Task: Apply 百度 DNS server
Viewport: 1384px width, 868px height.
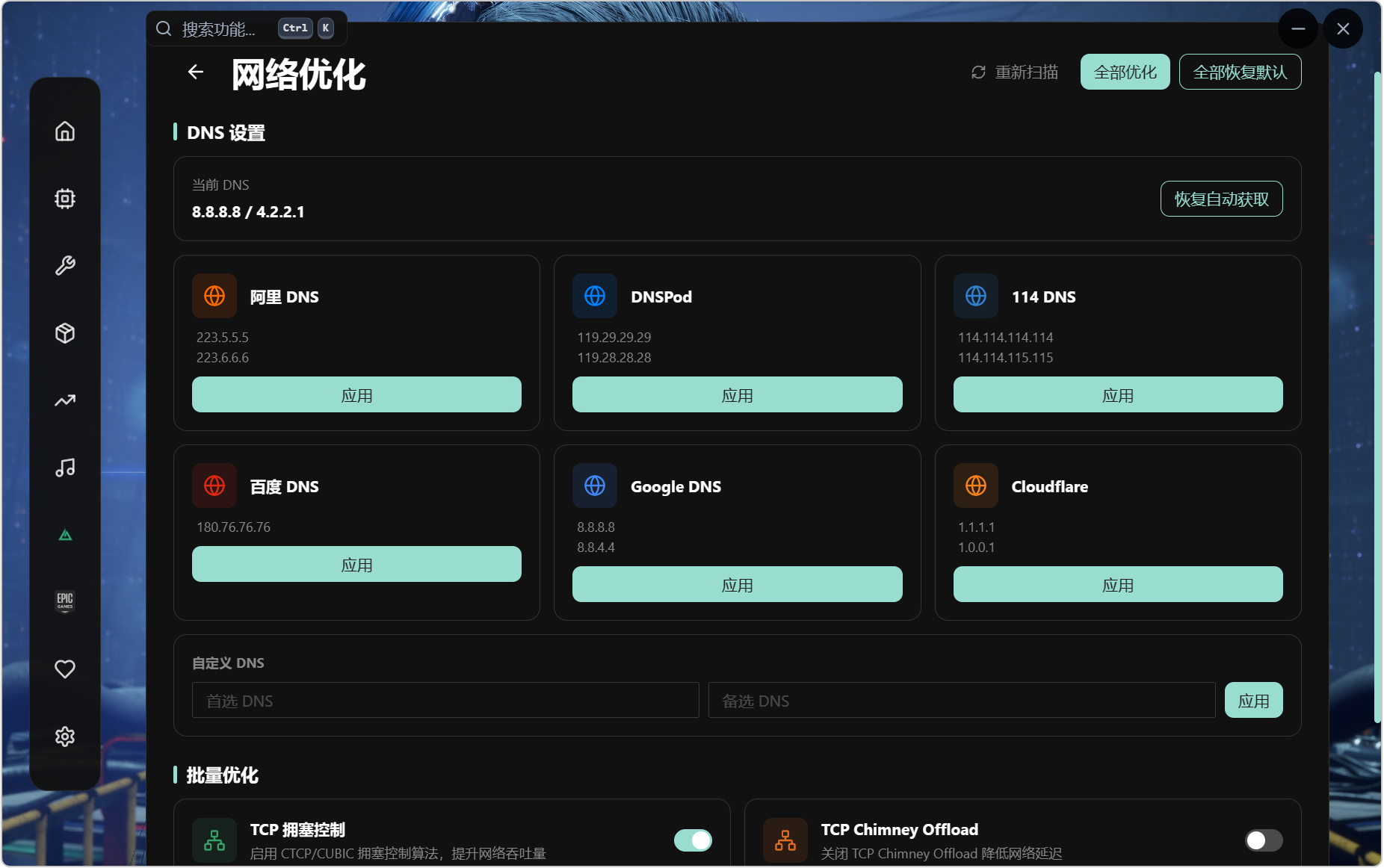Action: (356, 565)
